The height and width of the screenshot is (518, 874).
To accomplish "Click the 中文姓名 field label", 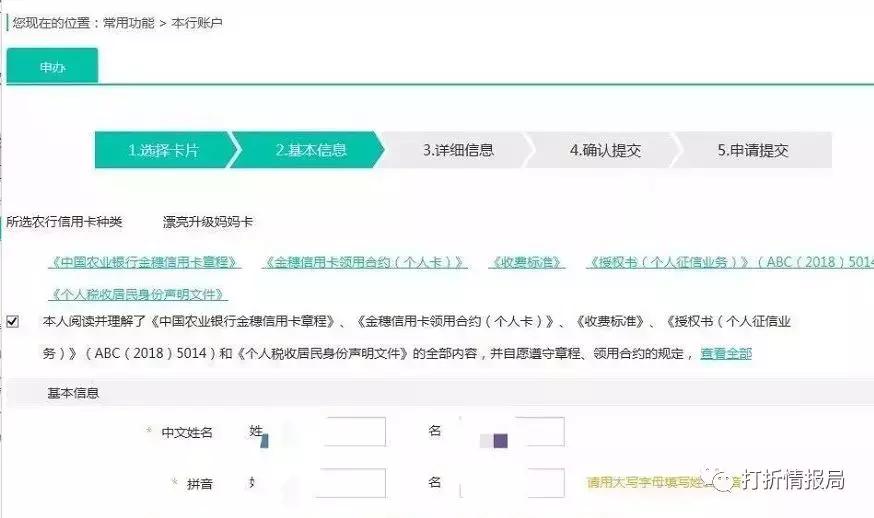I will pyautogui.click(x=187, y=432).
